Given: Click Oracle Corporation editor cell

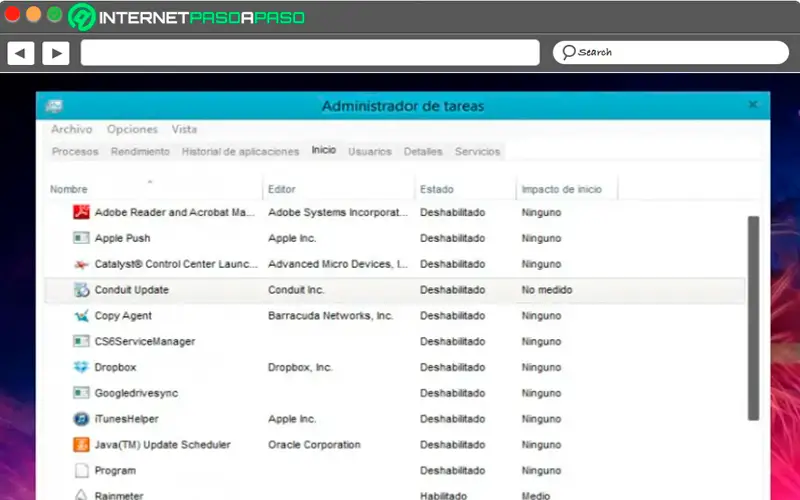Looking at the screenshot, I should coord(314,445).
